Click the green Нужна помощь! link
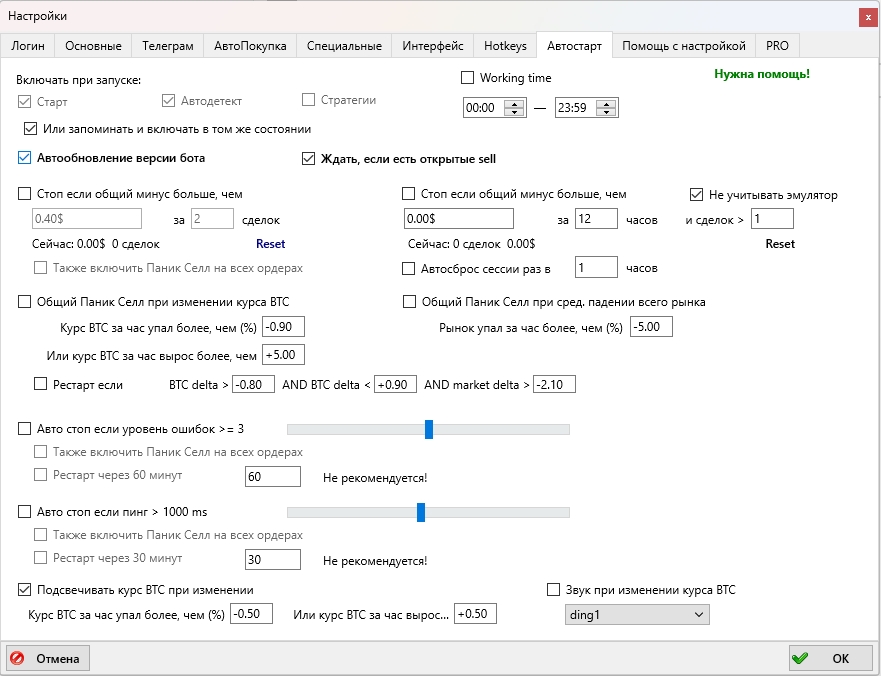The height and width of the screenshot is (676, 881). [x=761, y=74]
